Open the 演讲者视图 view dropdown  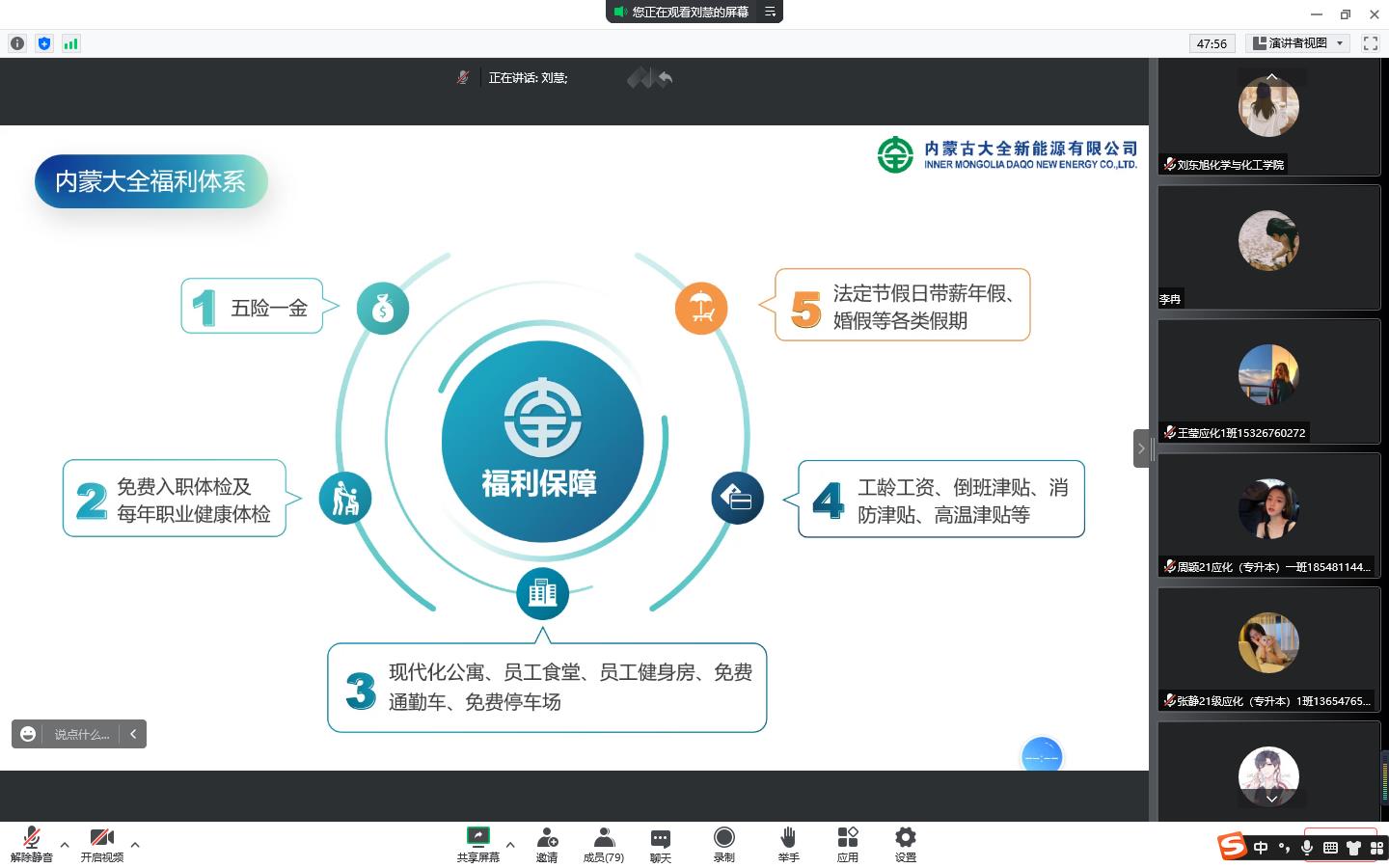[1297, 43]
